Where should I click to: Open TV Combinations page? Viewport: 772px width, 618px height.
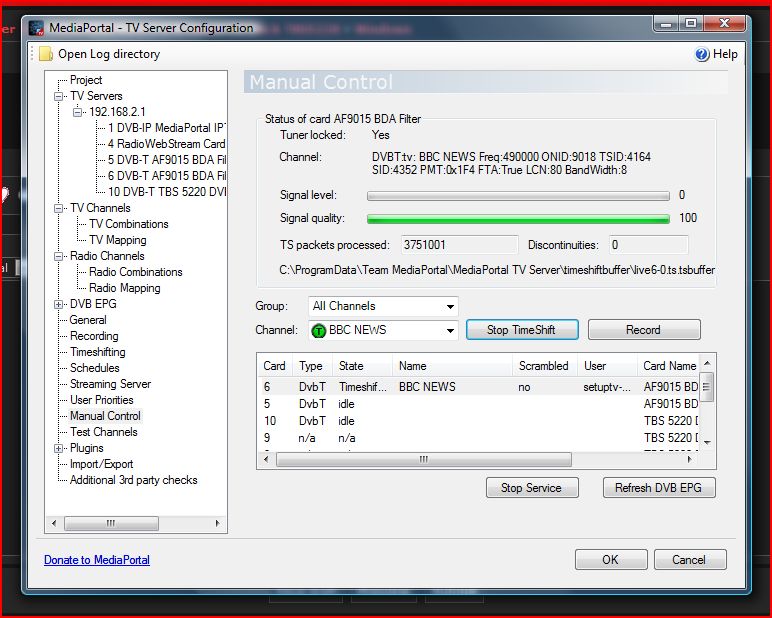[129, 224]
